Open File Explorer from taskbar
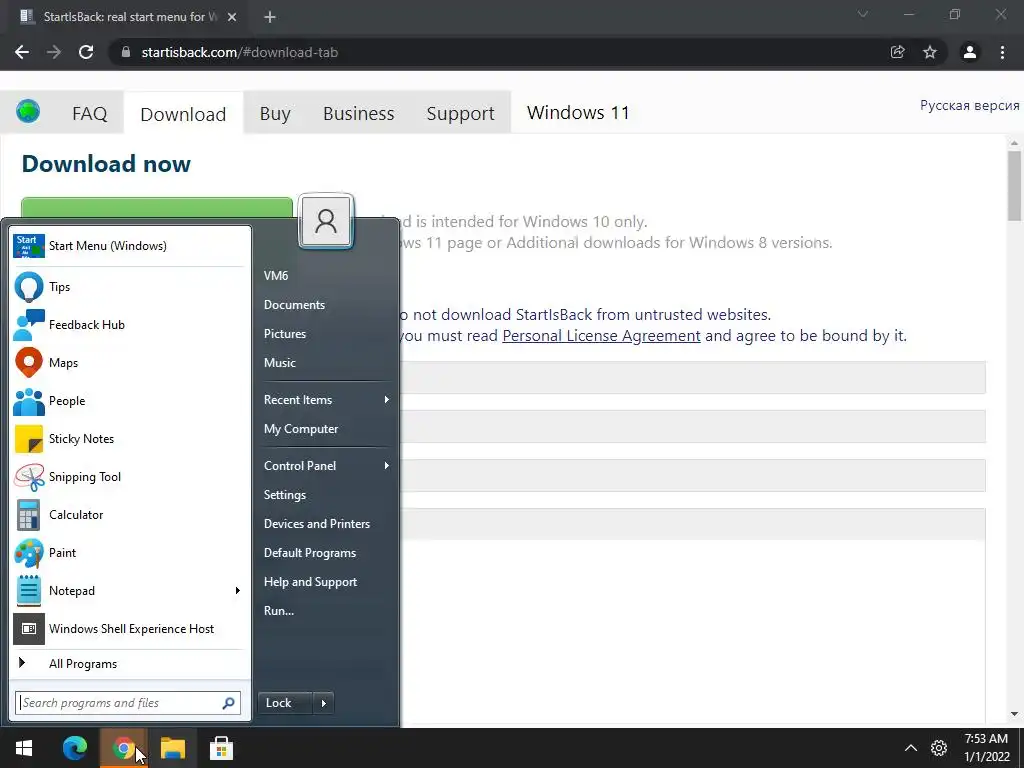The width and height of the screenshot is (1024, 768). coord(173,748)
